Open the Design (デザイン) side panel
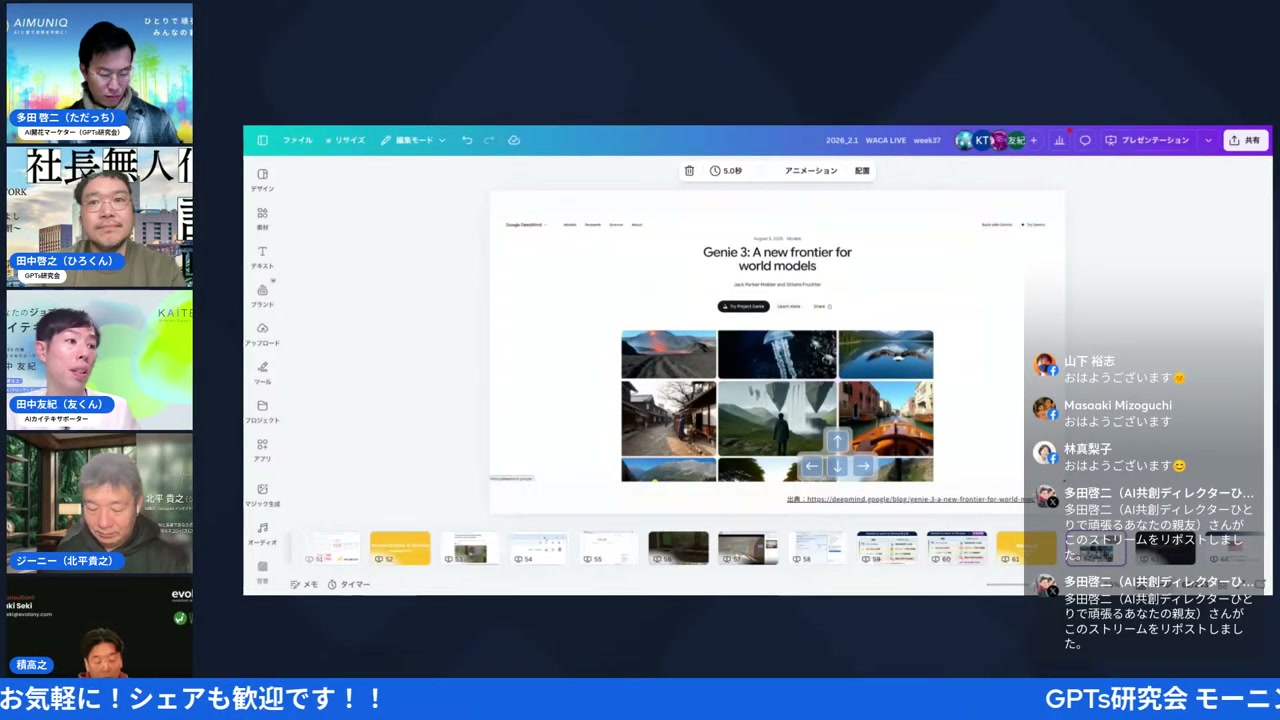1280x720 pixels. (x=262, y=179)
